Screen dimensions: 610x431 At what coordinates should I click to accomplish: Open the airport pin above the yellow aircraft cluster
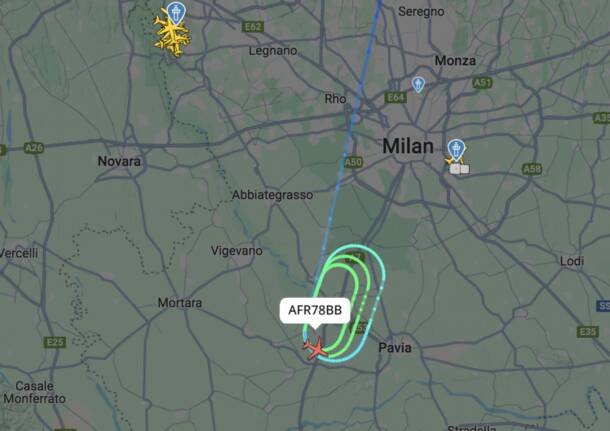pyautogui.click(x=176, y=13)
